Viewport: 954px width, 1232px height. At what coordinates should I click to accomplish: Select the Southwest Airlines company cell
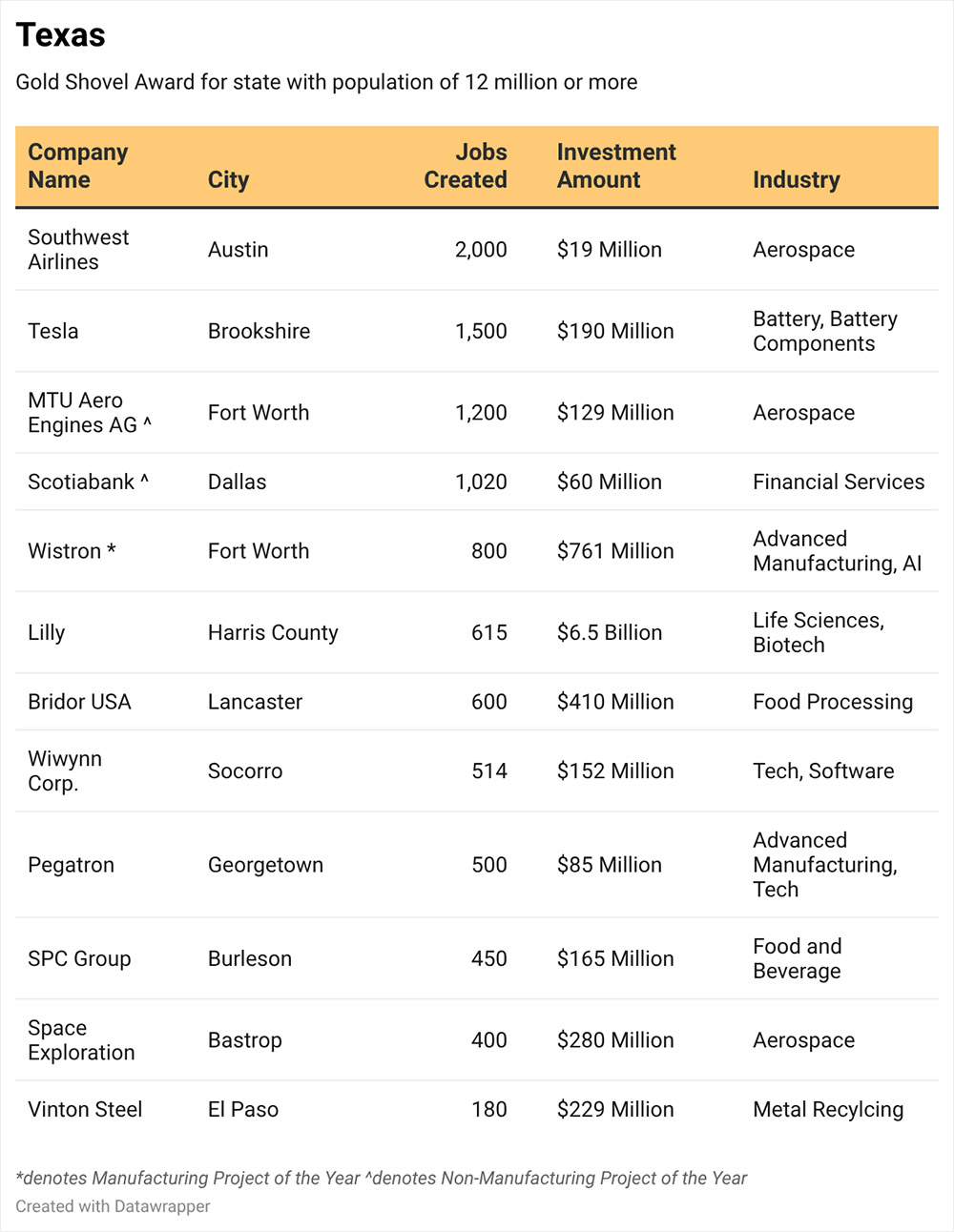click(78, 250)
